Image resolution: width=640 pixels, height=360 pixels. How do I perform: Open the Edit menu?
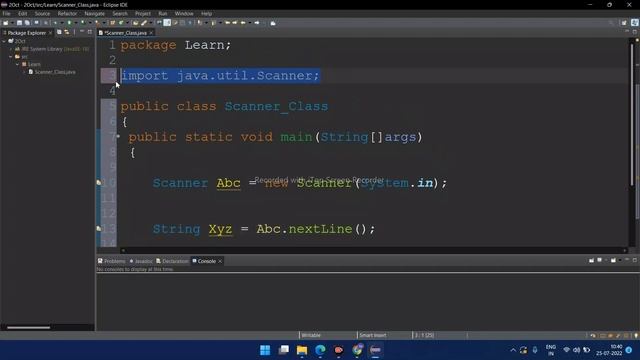tap(22, 13)
